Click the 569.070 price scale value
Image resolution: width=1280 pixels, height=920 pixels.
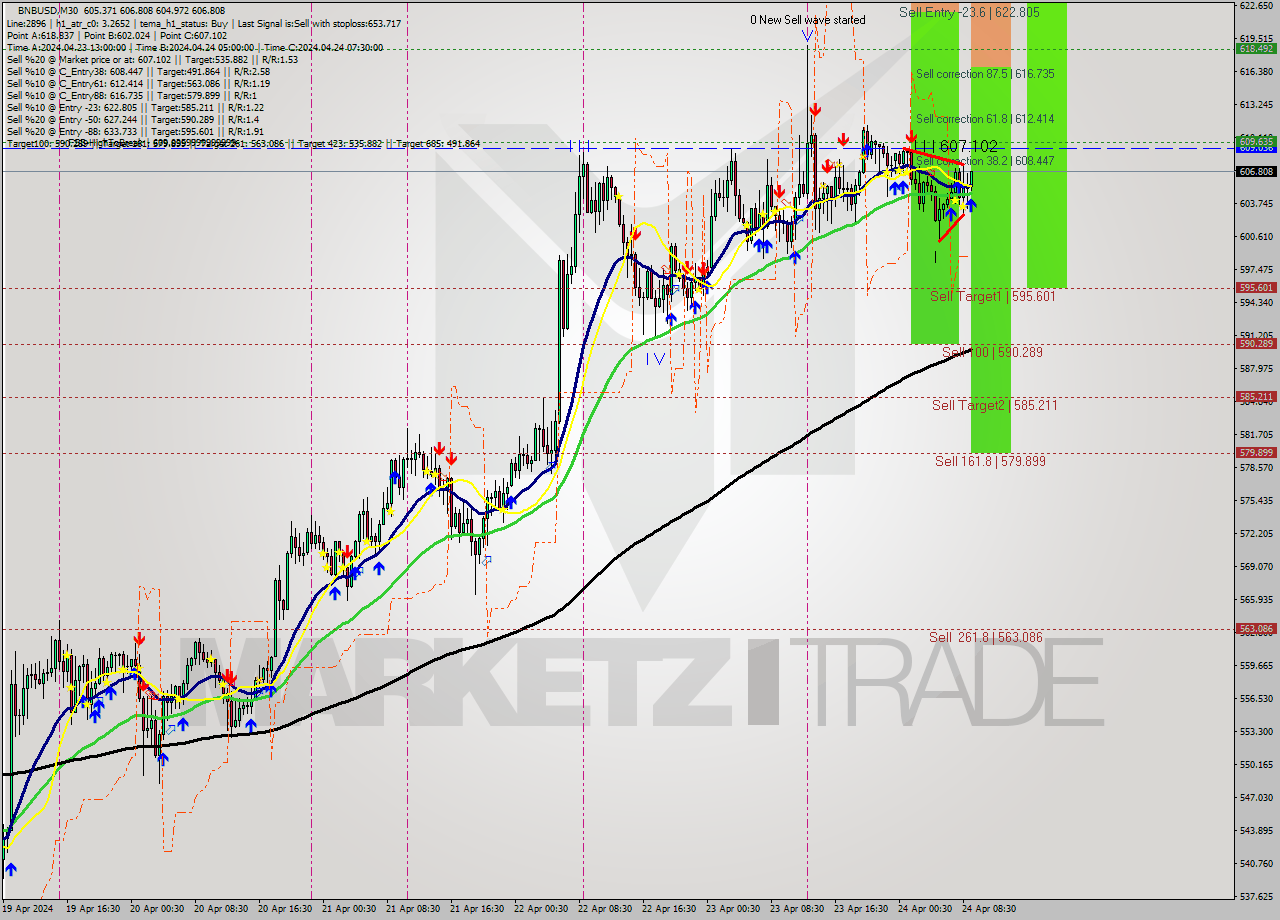1256,566
